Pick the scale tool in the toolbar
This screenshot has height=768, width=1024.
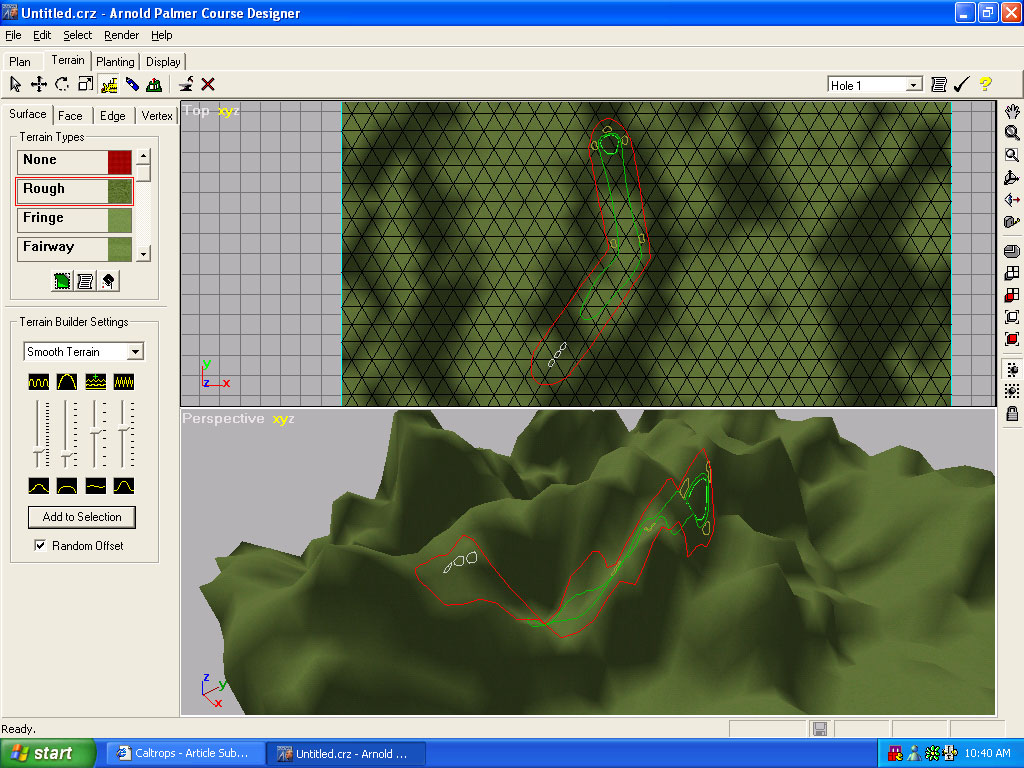(x=86, y=84)
